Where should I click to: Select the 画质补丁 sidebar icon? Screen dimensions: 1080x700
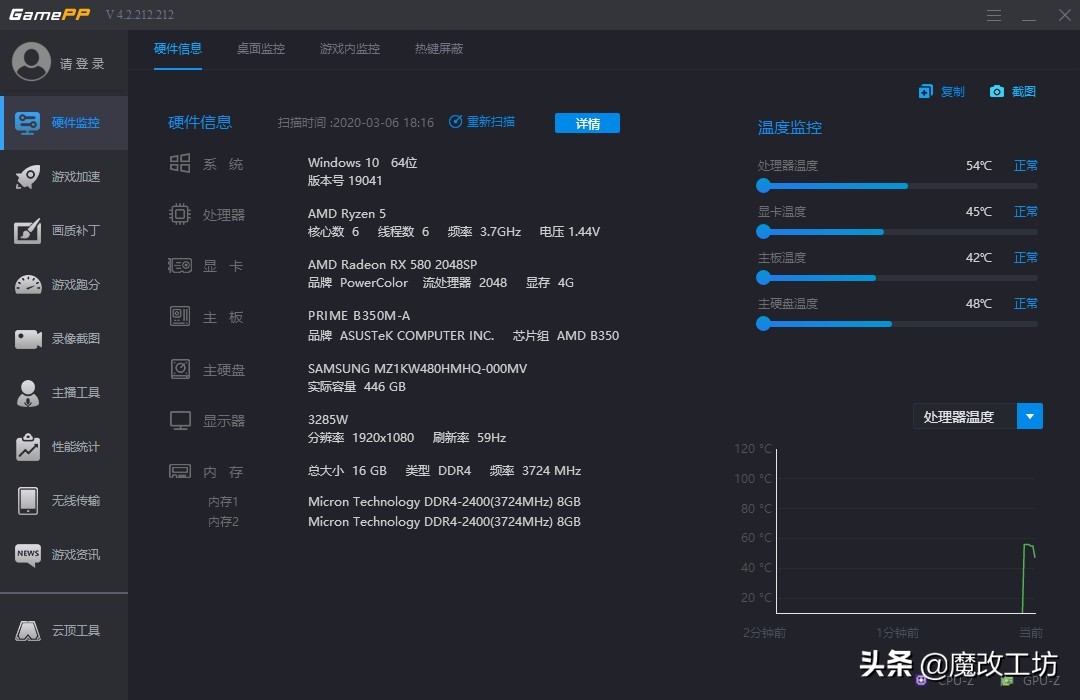pos(64,231)
